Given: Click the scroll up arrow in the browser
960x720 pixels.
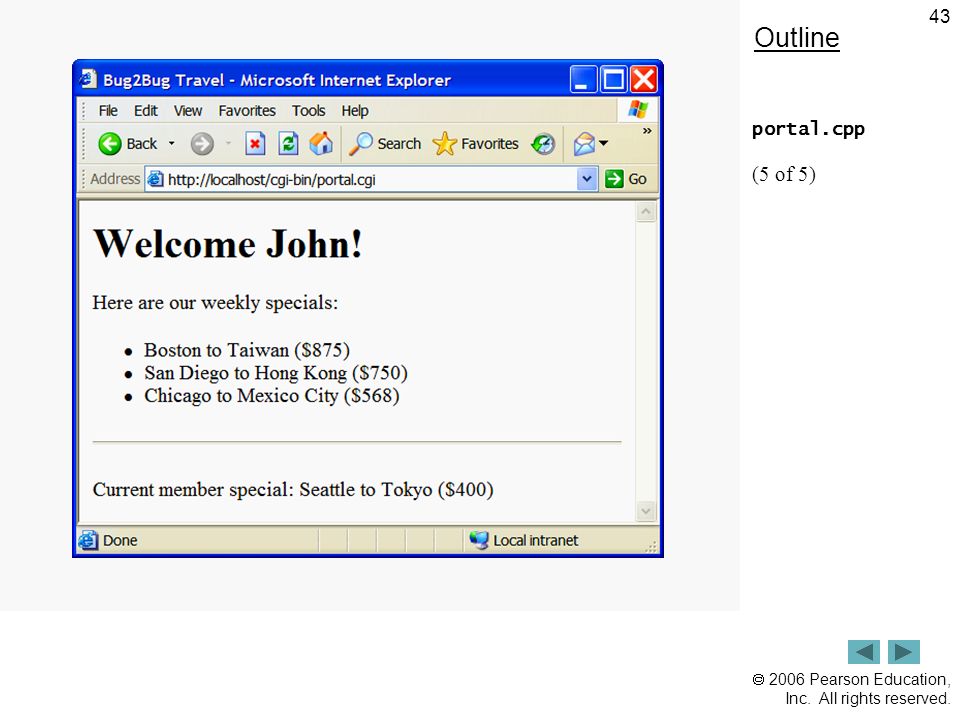Looking at the screenshot, I should click(646, 212).
